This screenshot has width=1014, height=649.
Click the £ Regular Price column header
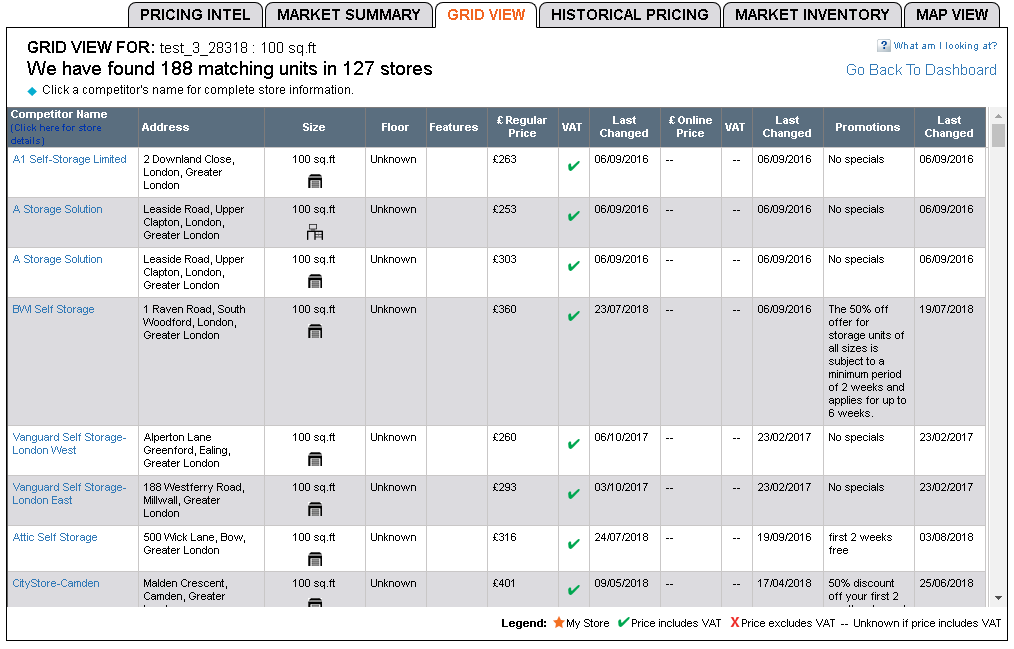522,127
